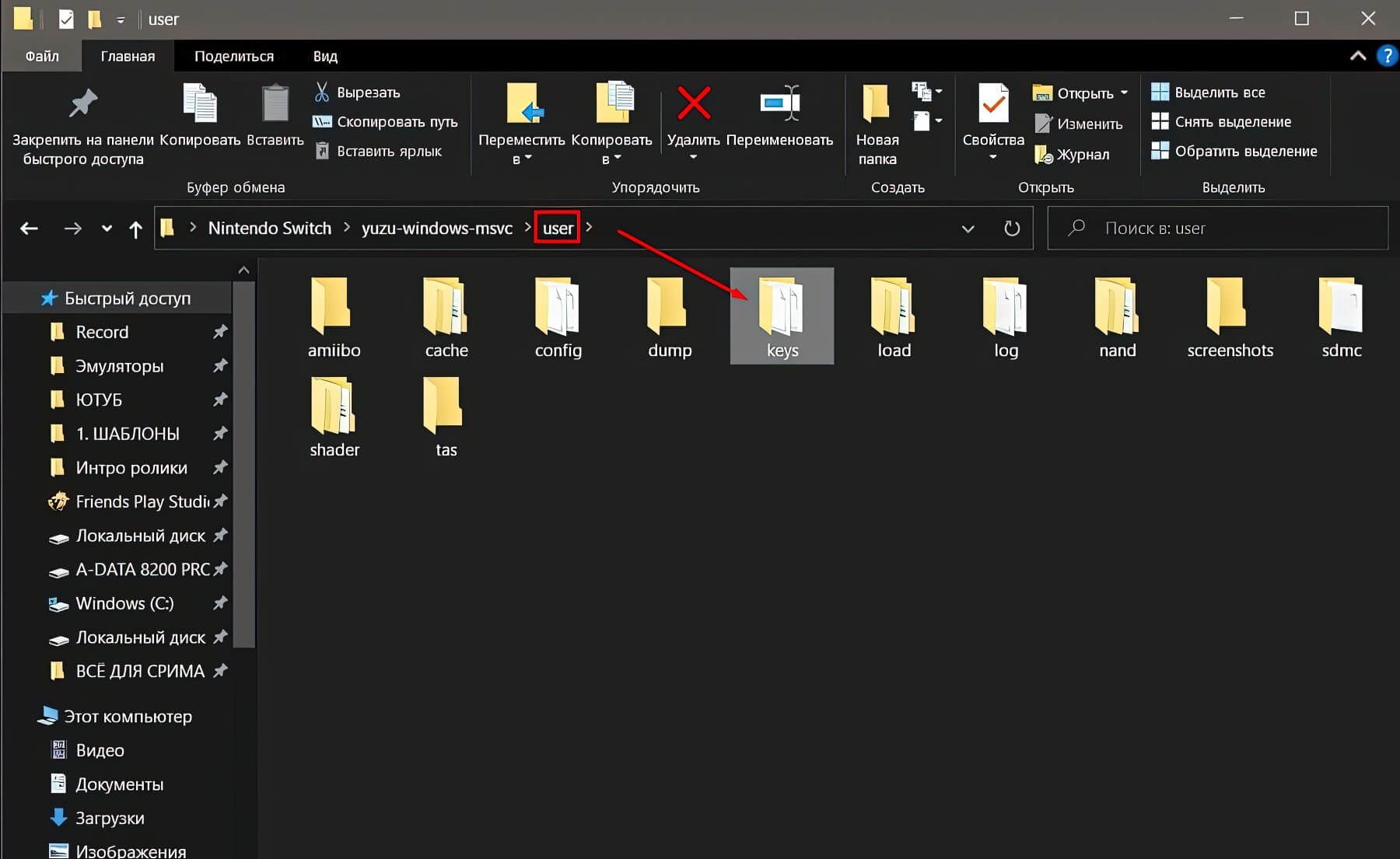Select all items with Выделить все
The width and height of the screenshot is (1400, 859).
[1219, 93]
